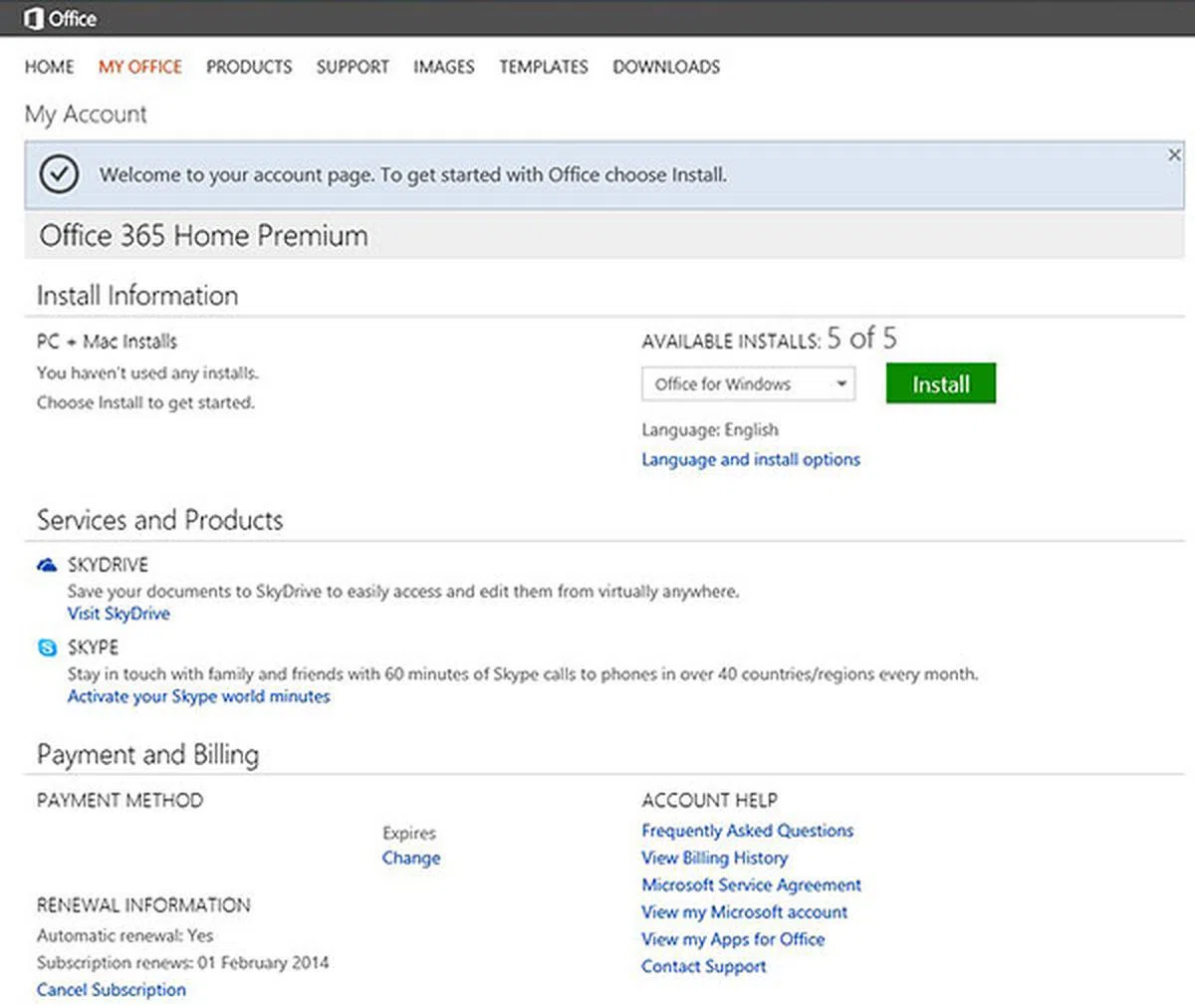Click the Contact Support link

coord(704,966)
